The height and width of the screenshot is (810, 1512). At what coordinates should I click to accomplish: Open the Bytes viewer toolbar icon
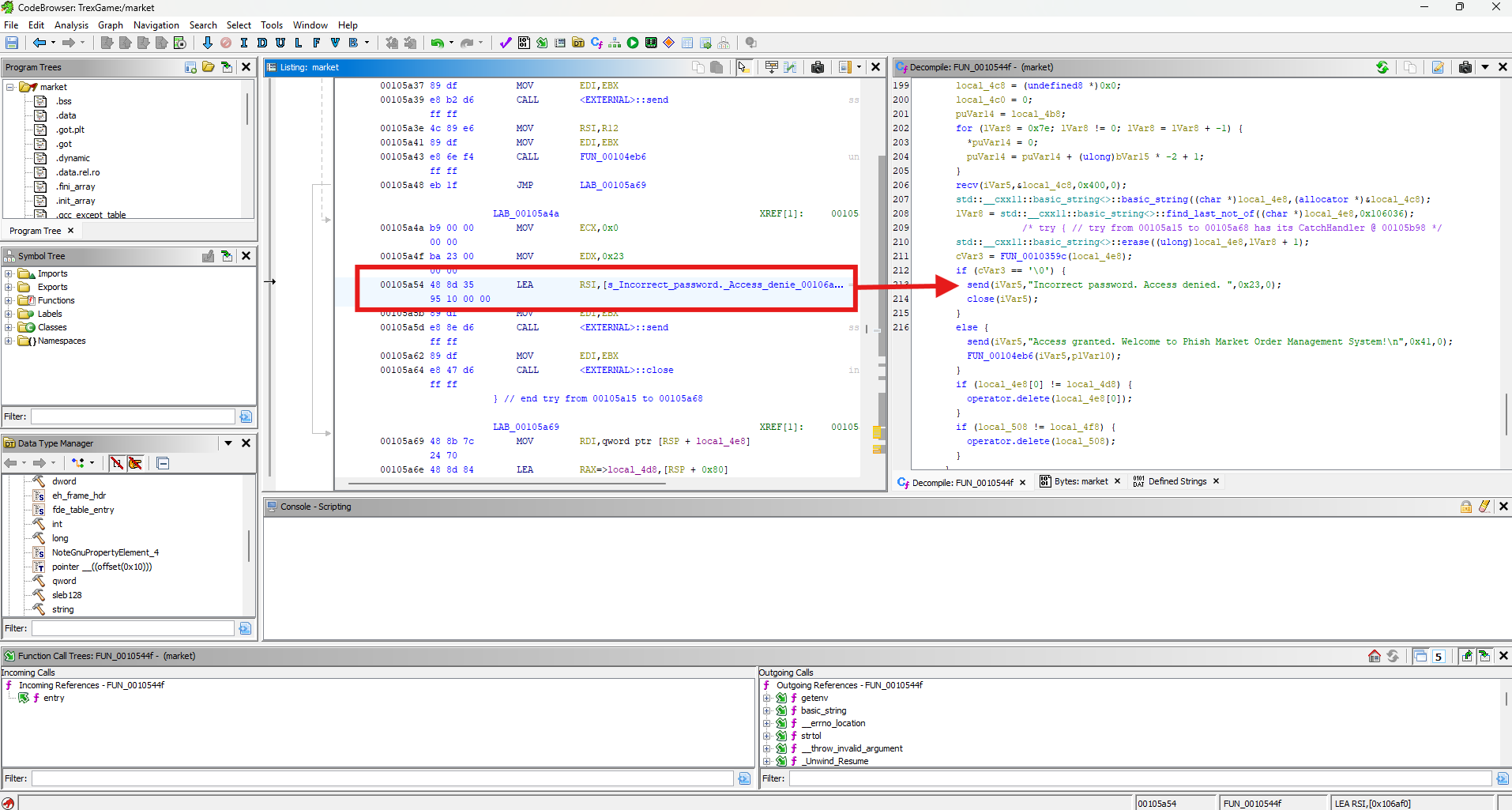(524, 43)
